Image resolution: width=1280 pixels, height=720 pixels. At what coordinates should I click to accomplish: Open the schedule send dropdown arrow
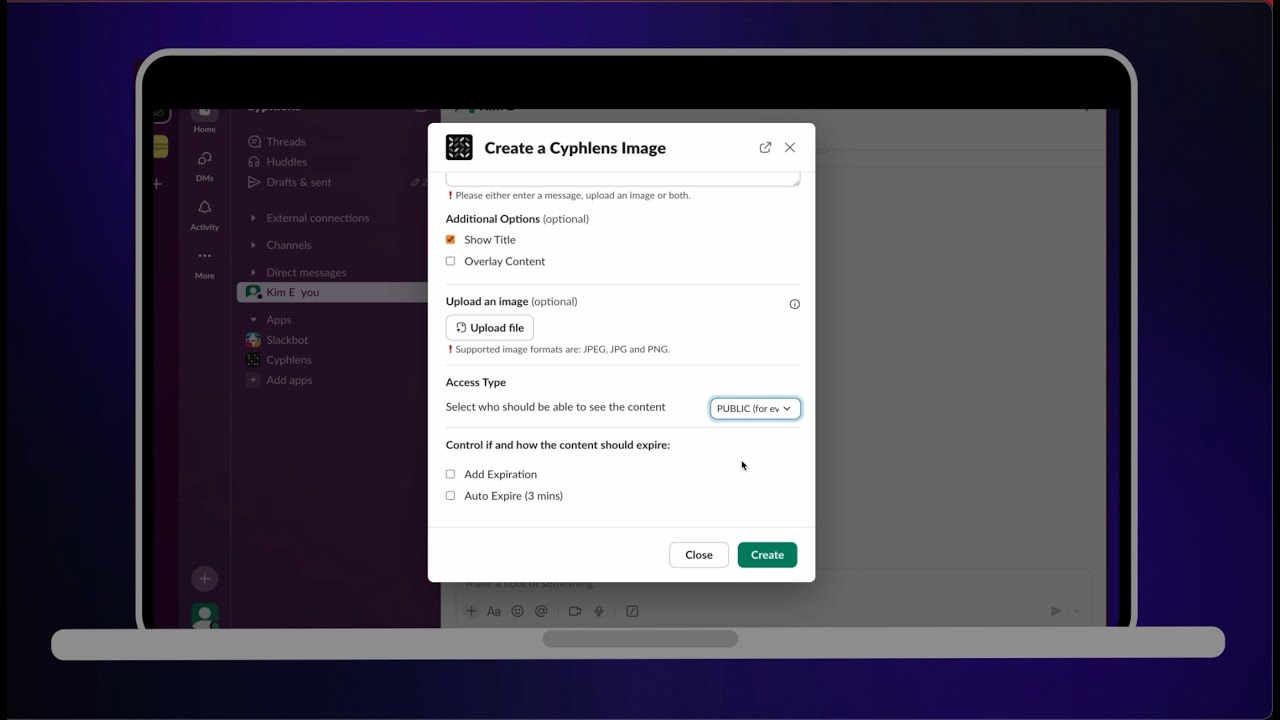point(1077,611)
